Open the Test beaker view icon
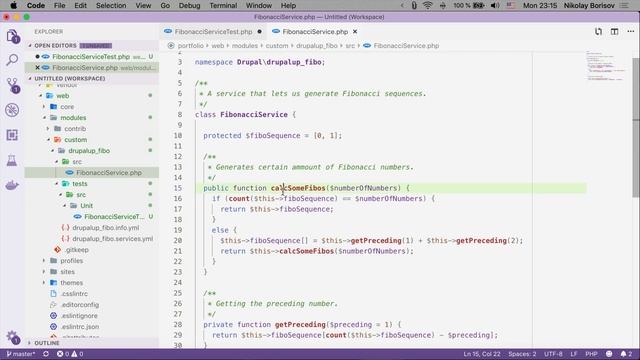The image size is (640, 360). coord(12,160)
